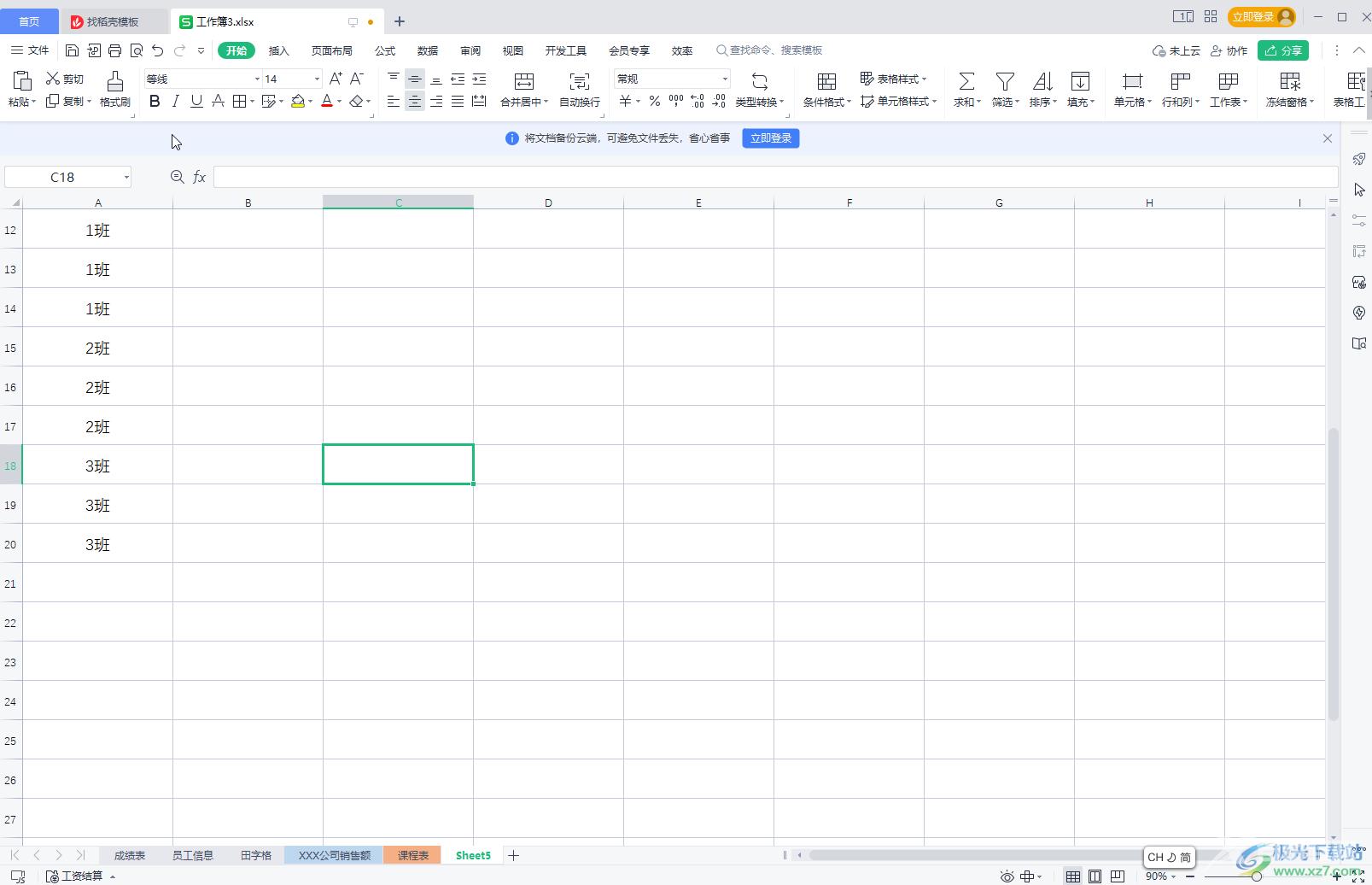
Task: Apply percent style to cell
Action: 655,102
